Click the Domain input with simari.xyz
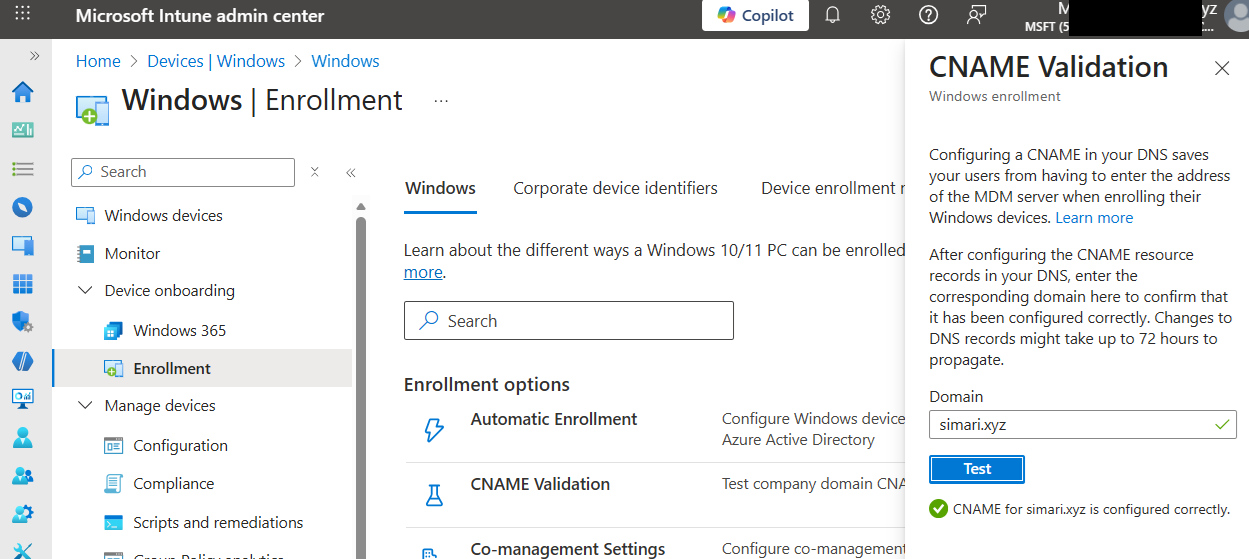The width and height of the screenshot is (1249, 559). coord(1082,424)
